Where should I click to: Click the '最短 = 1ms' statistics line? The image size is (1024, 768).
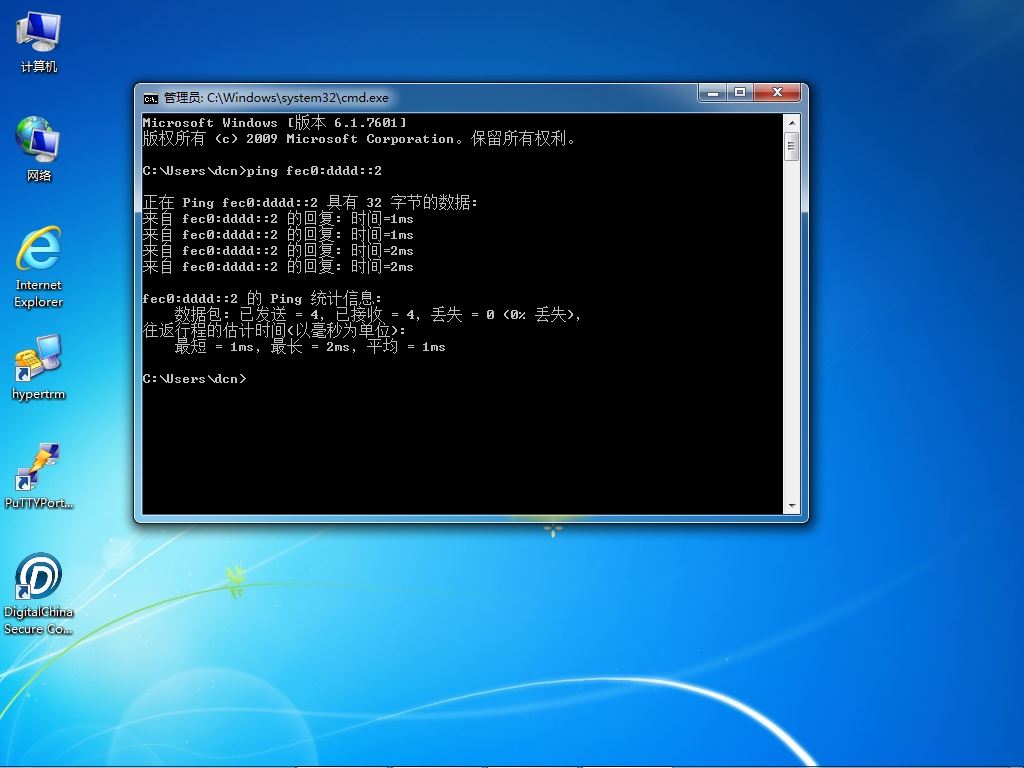(x=310, y=347)
